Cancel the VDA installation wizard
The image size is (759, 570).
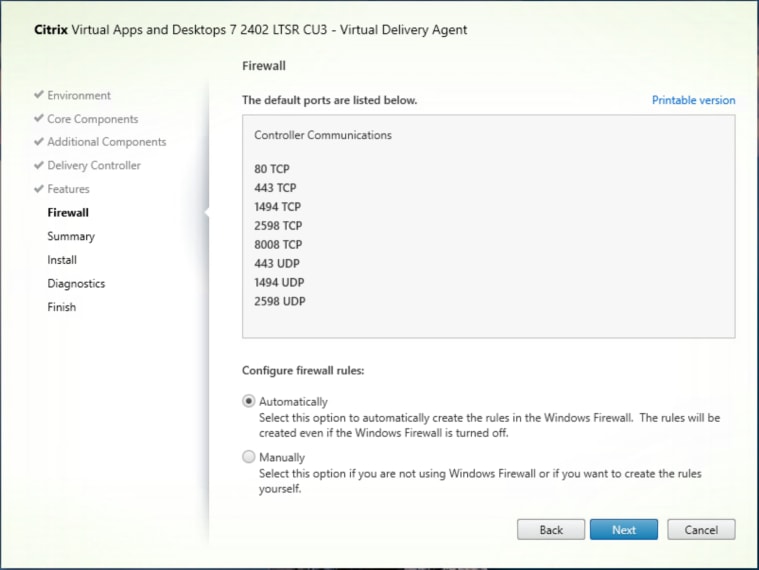(701, 530)
